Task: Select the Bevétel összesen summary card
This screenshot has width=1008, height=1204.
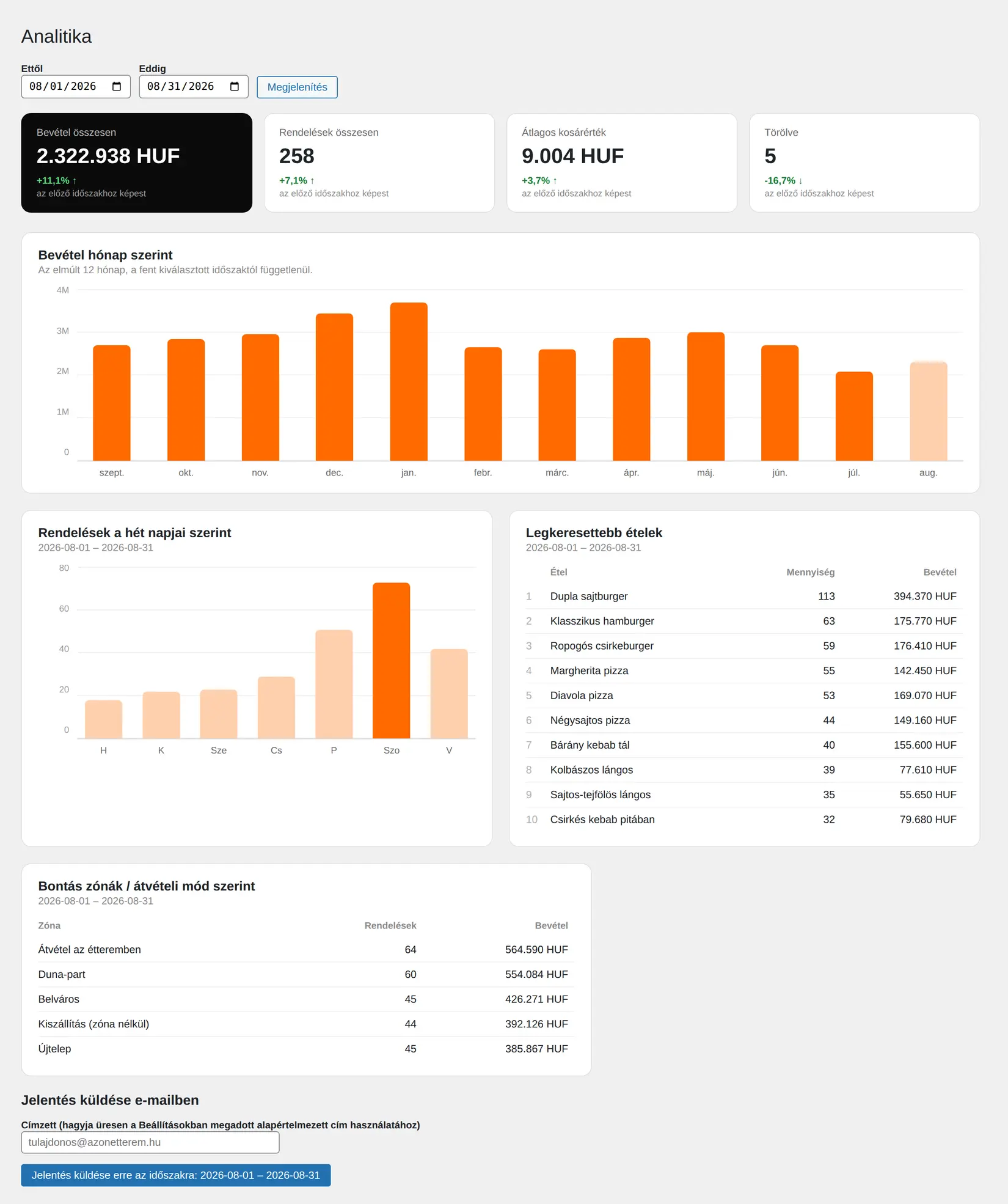Action: [x=137, y=163]
